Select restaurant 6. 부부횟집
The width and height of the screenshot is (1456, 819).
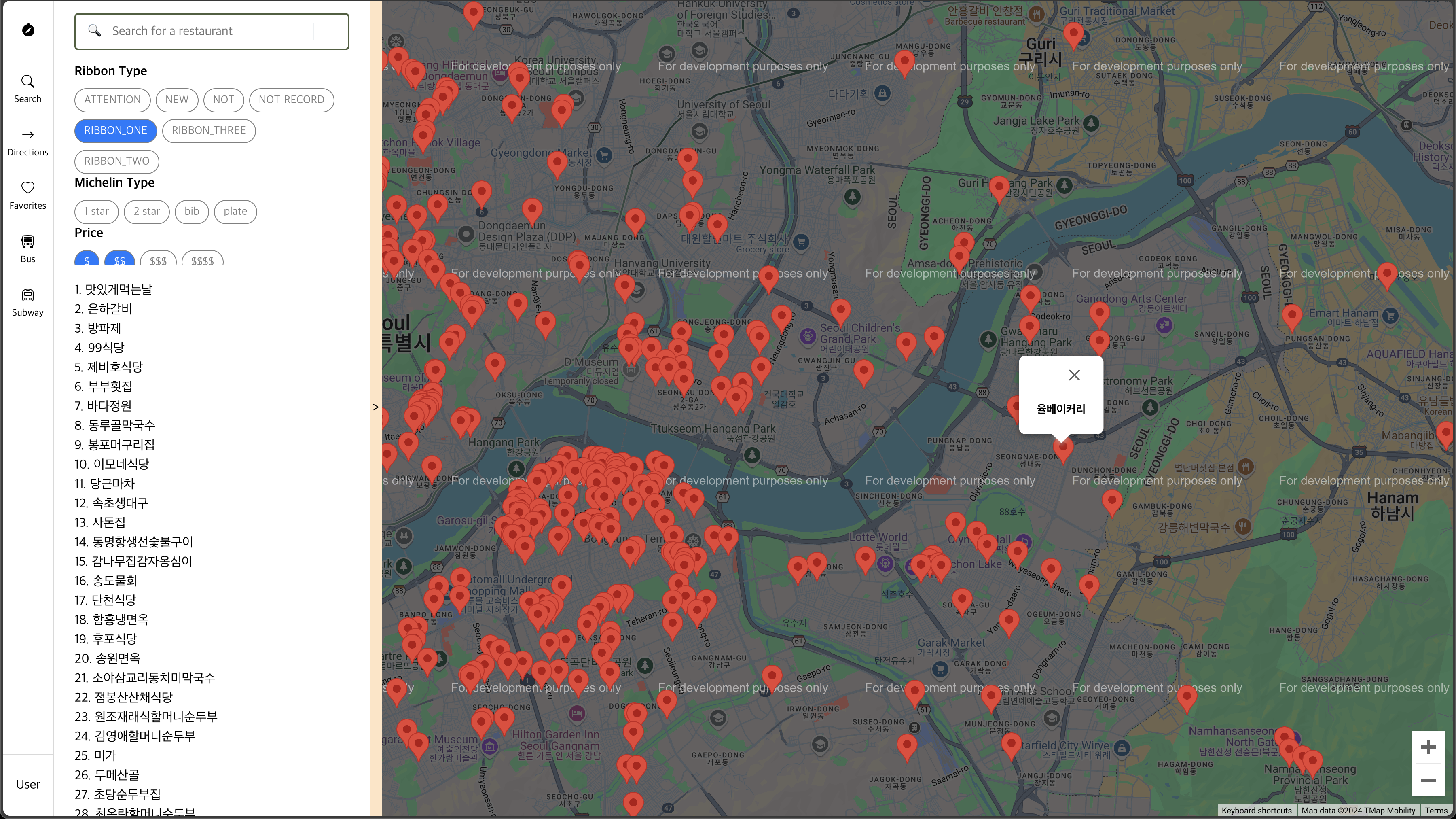pyautogui.click(x=104, y=386)
